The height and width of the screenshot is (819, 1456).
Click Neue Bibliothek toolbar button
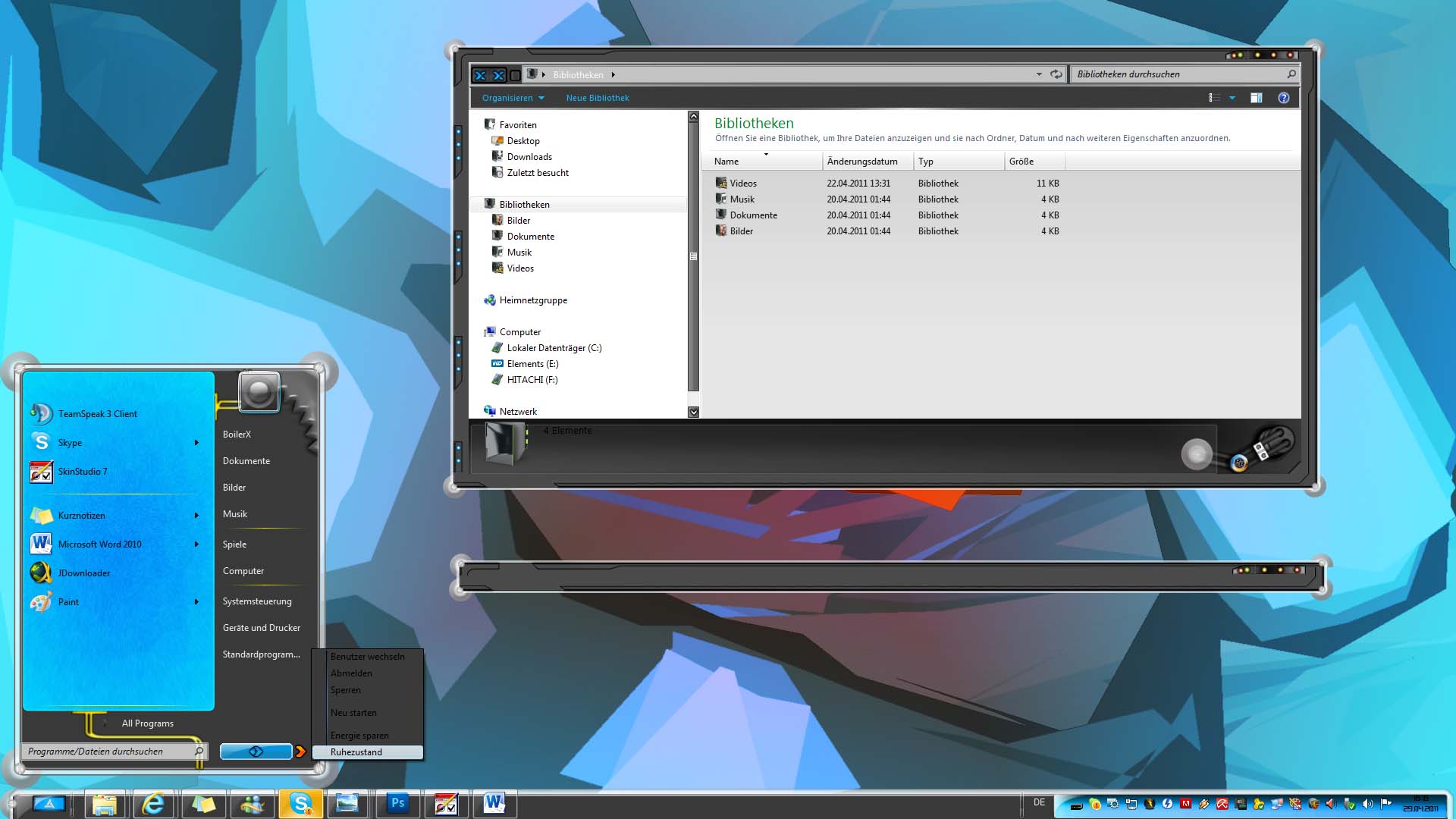598,98
